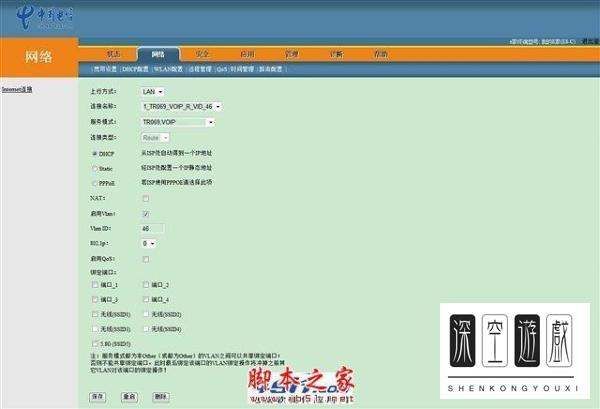Open the WLAN配置 submenu link

click(x=168, y=69)
